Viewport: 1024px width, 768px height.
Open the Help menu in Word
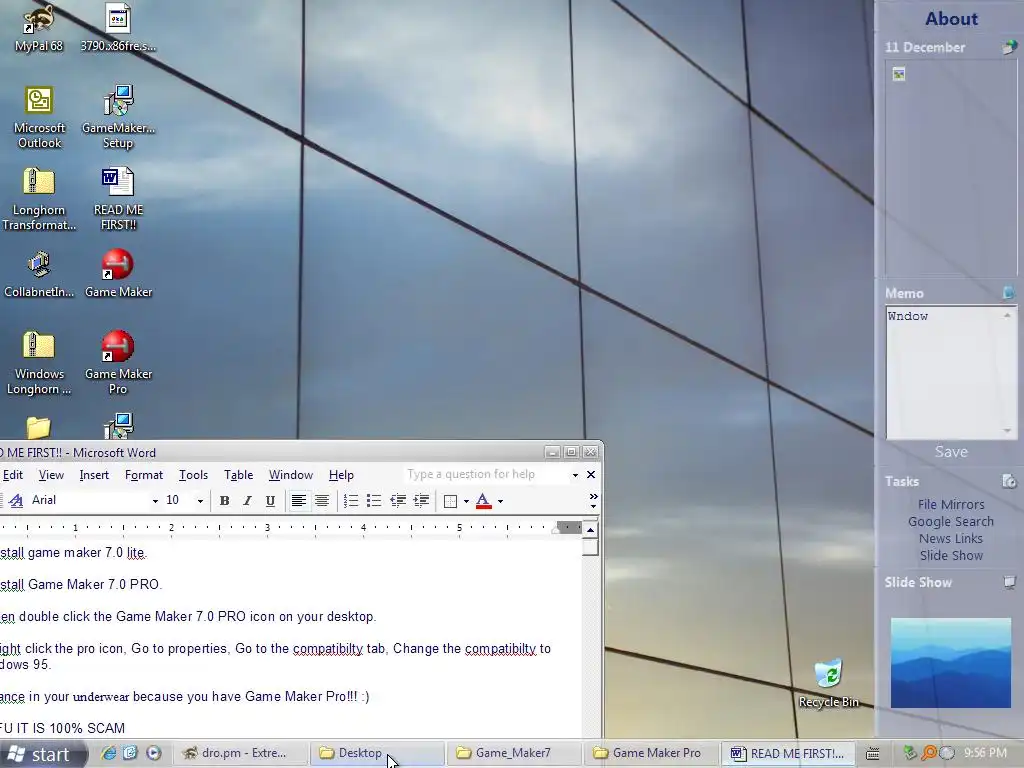pos(341,475)
